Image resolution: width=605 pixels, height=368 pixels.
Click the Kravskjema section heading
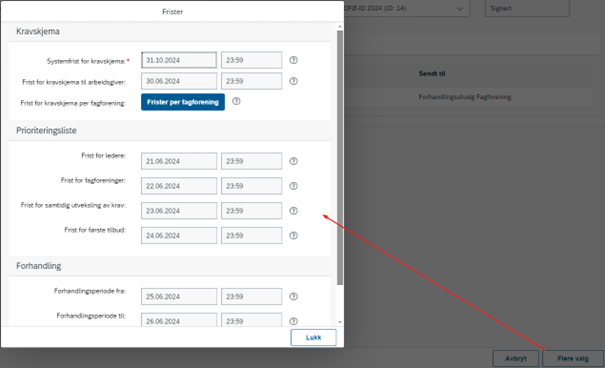pos(38,31)
